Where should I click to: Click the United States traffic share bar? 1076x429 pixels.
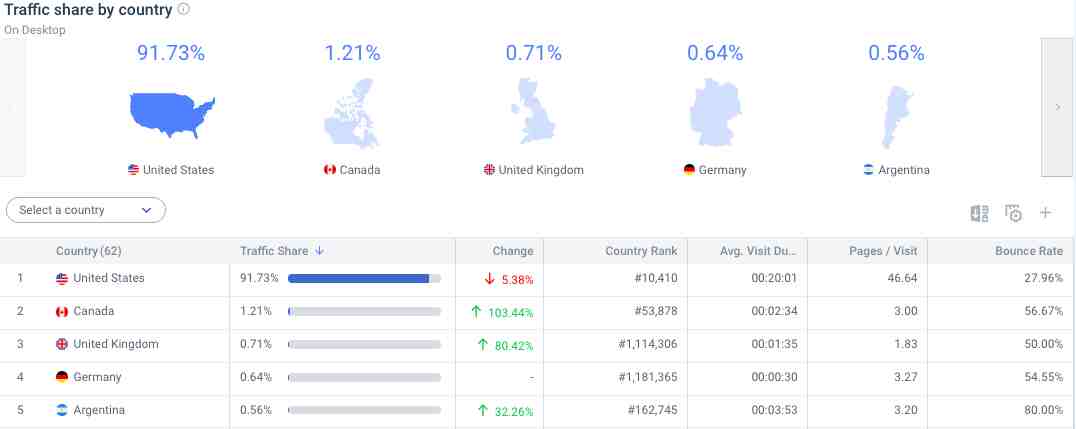tap(364, 278)
